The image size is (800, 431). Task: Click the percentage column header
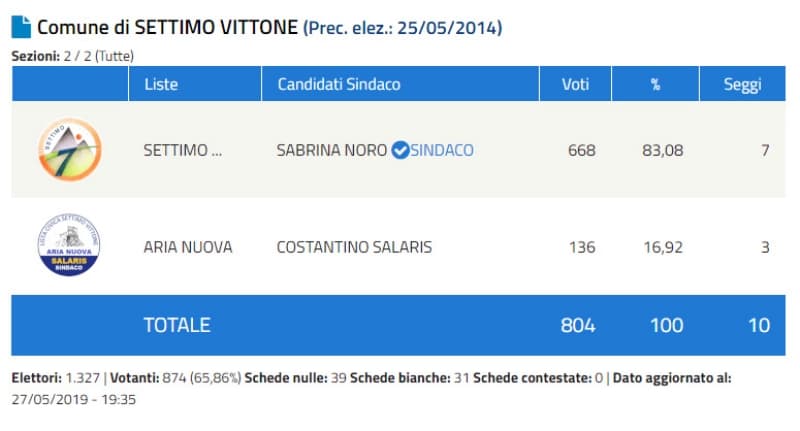[x=656, y=84]
